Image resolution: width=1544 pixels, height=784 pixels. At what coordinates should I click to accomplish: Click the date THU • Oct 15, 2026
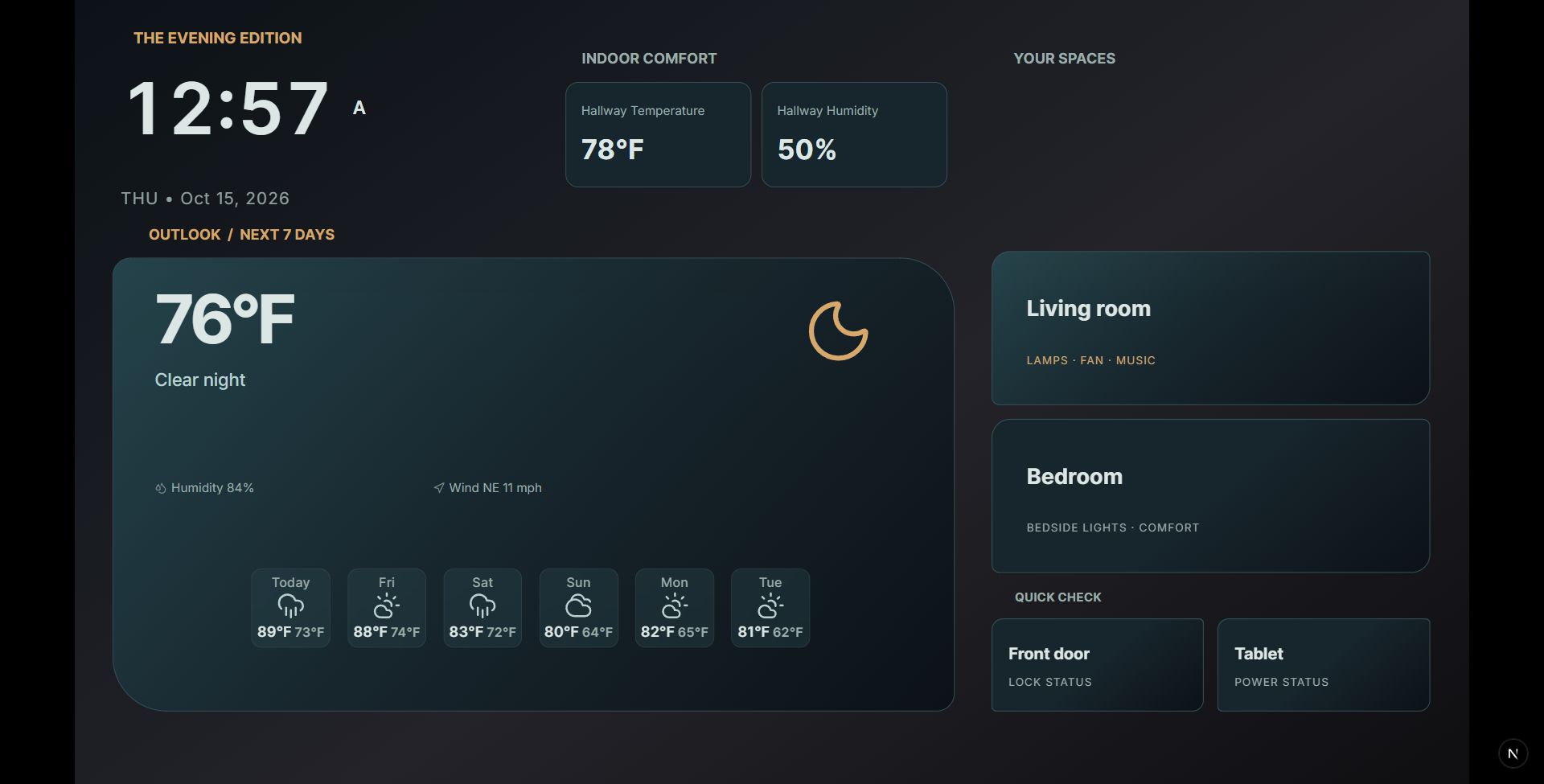205,199
